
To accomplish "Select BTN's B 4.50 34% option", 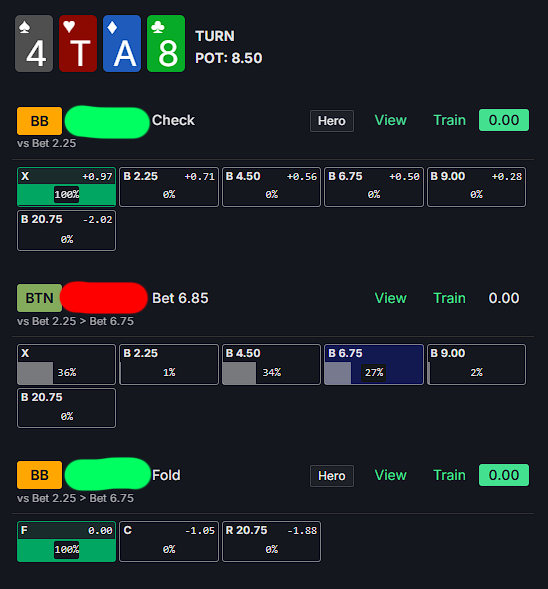I will coord(271,364).
